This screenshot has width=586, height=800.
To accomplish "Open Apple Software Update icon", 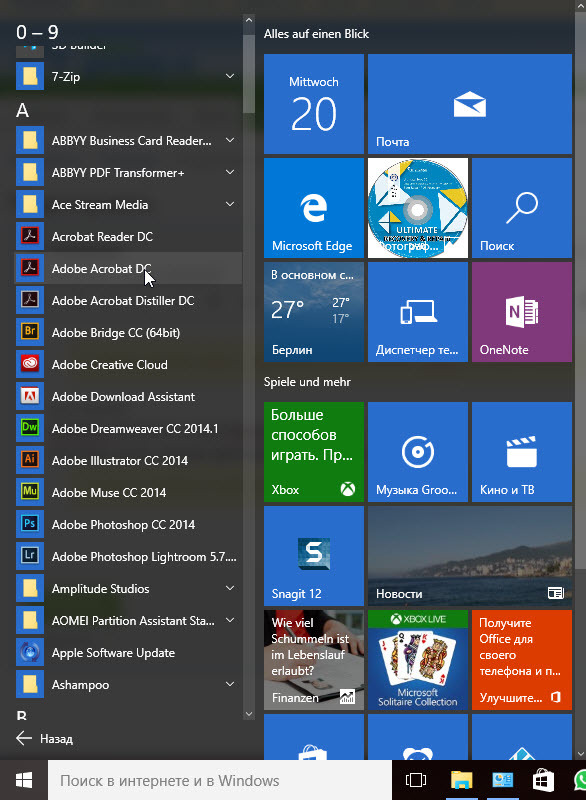I will click(30, 653).
